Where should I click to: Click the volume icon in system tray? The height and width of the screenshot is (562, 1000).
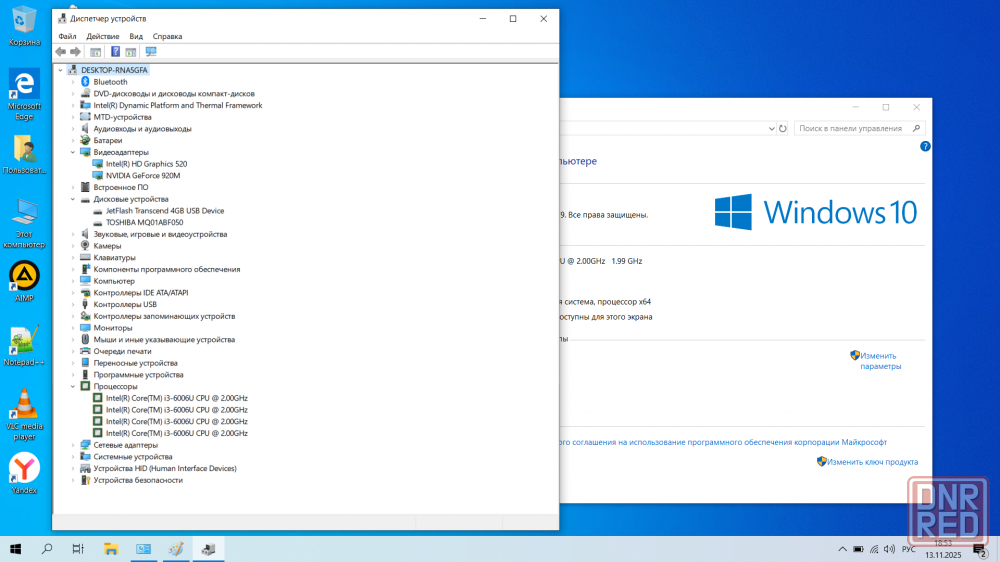pos(891,549)
